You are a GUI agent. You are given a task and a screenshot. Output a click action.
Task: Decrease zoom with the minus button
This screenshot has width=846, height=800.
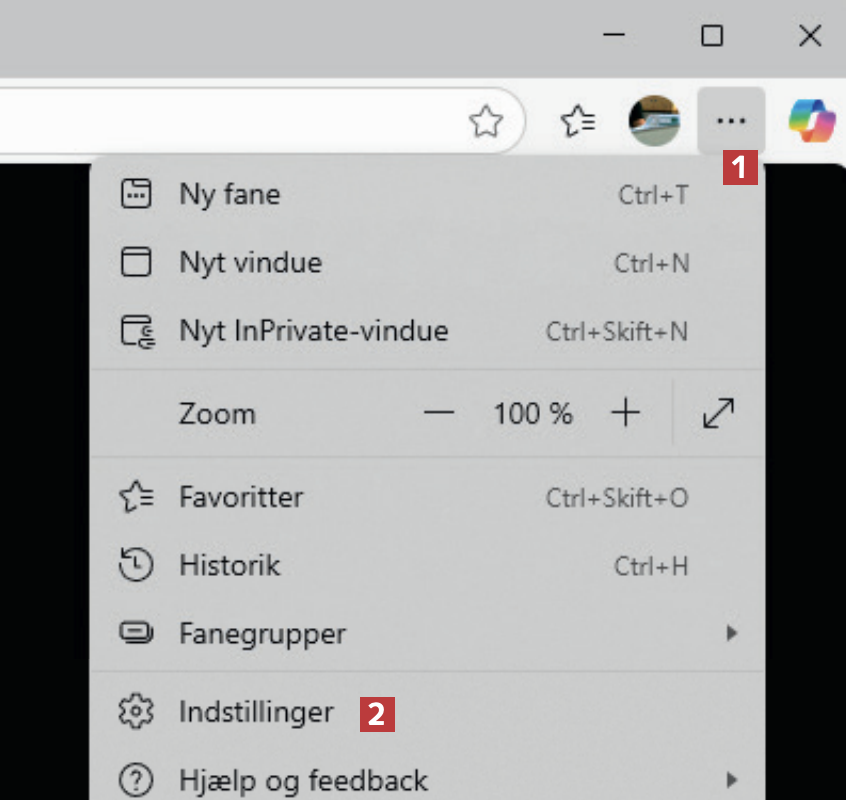point(439,414)
